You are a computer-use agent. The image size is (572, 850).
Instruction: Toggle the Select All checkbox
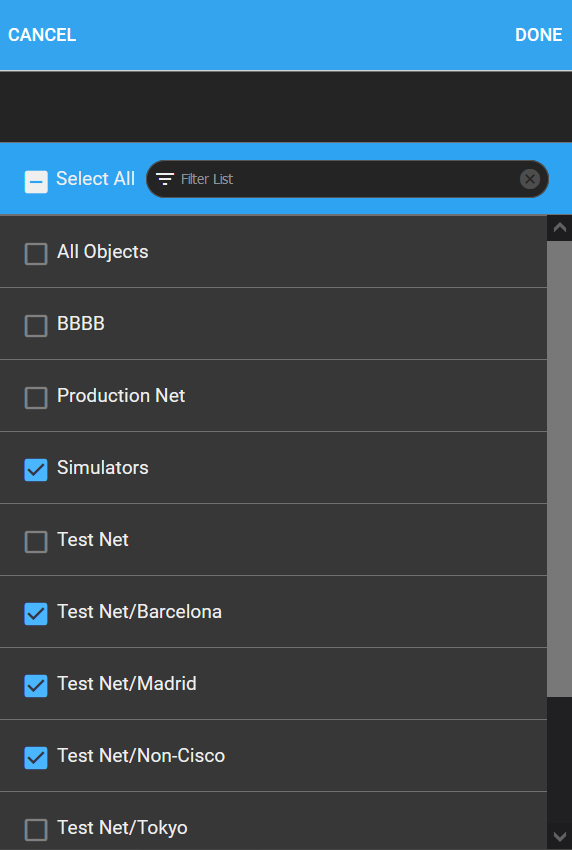coord(36,182)
